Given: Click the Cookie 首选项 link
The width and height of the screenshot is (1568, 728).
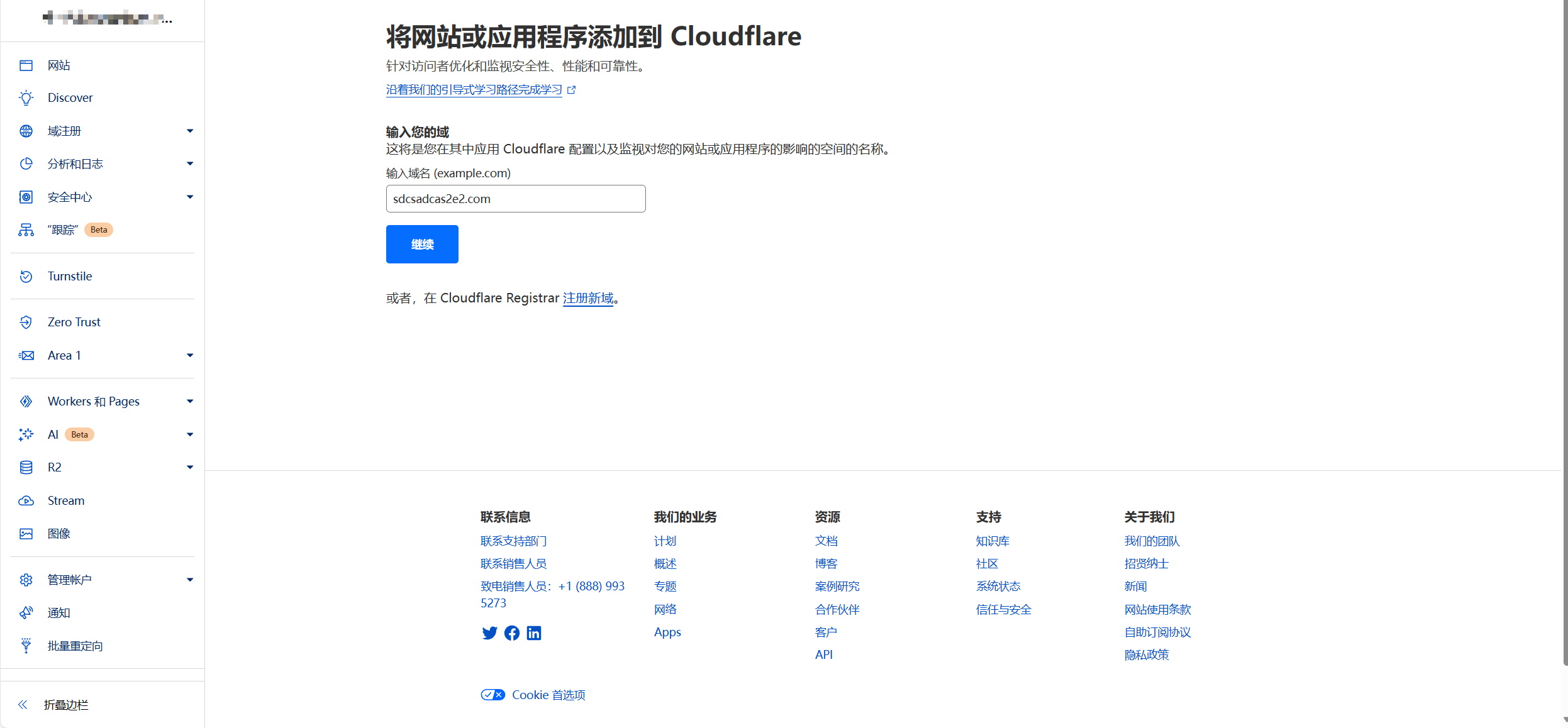Looking at the screenshot, I should click(x=548, y=695).
